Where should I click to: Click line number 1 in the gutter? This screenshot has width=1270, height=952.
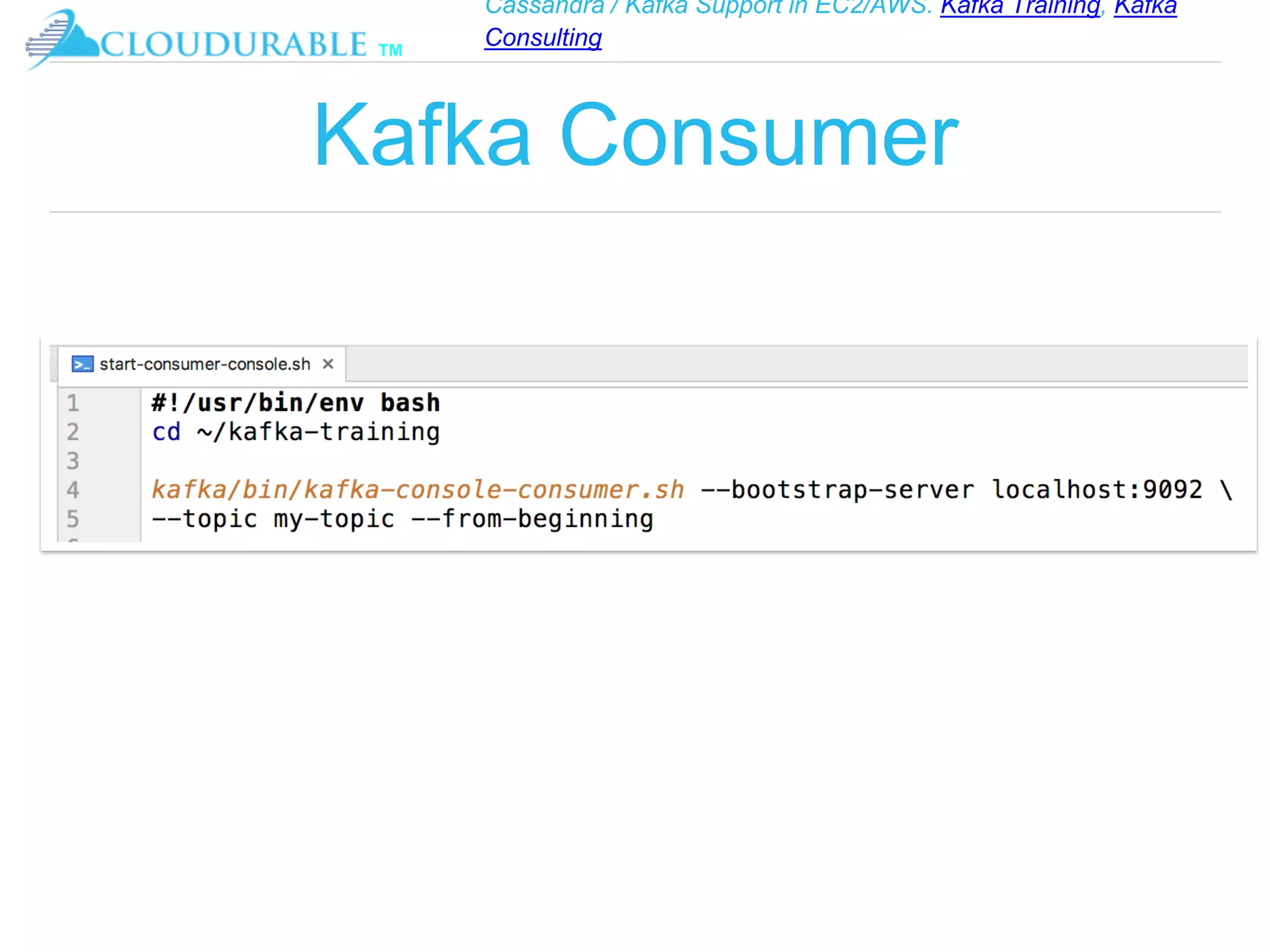[x=73, y=403]
